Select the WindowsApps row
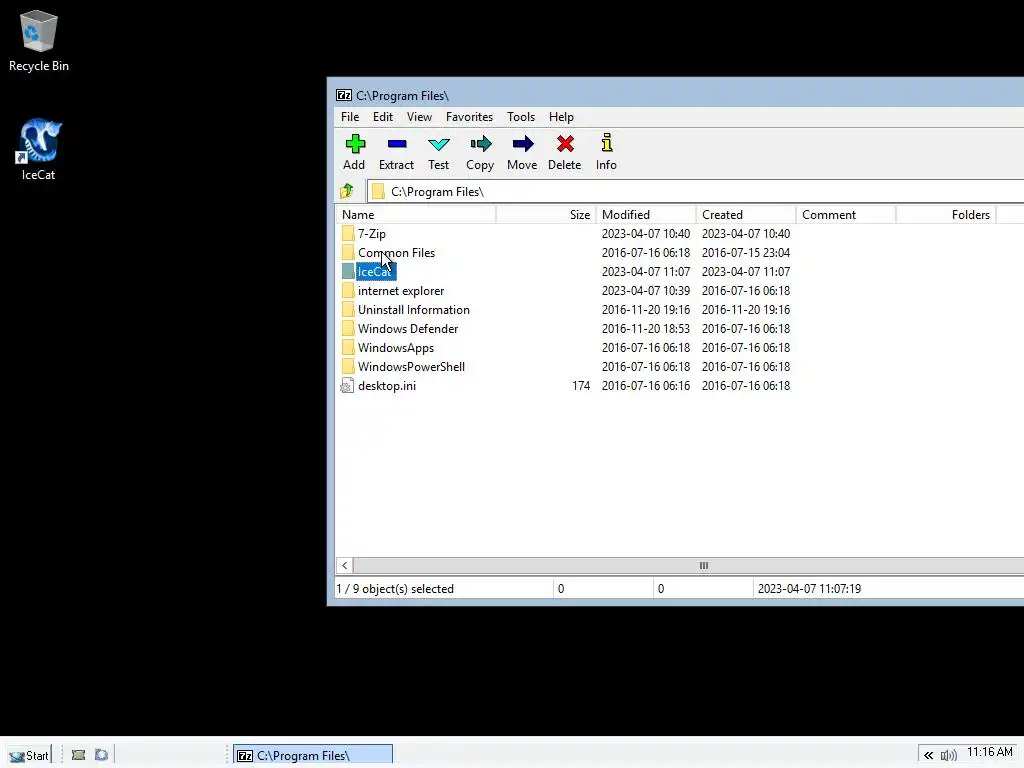 pos(679,347)
